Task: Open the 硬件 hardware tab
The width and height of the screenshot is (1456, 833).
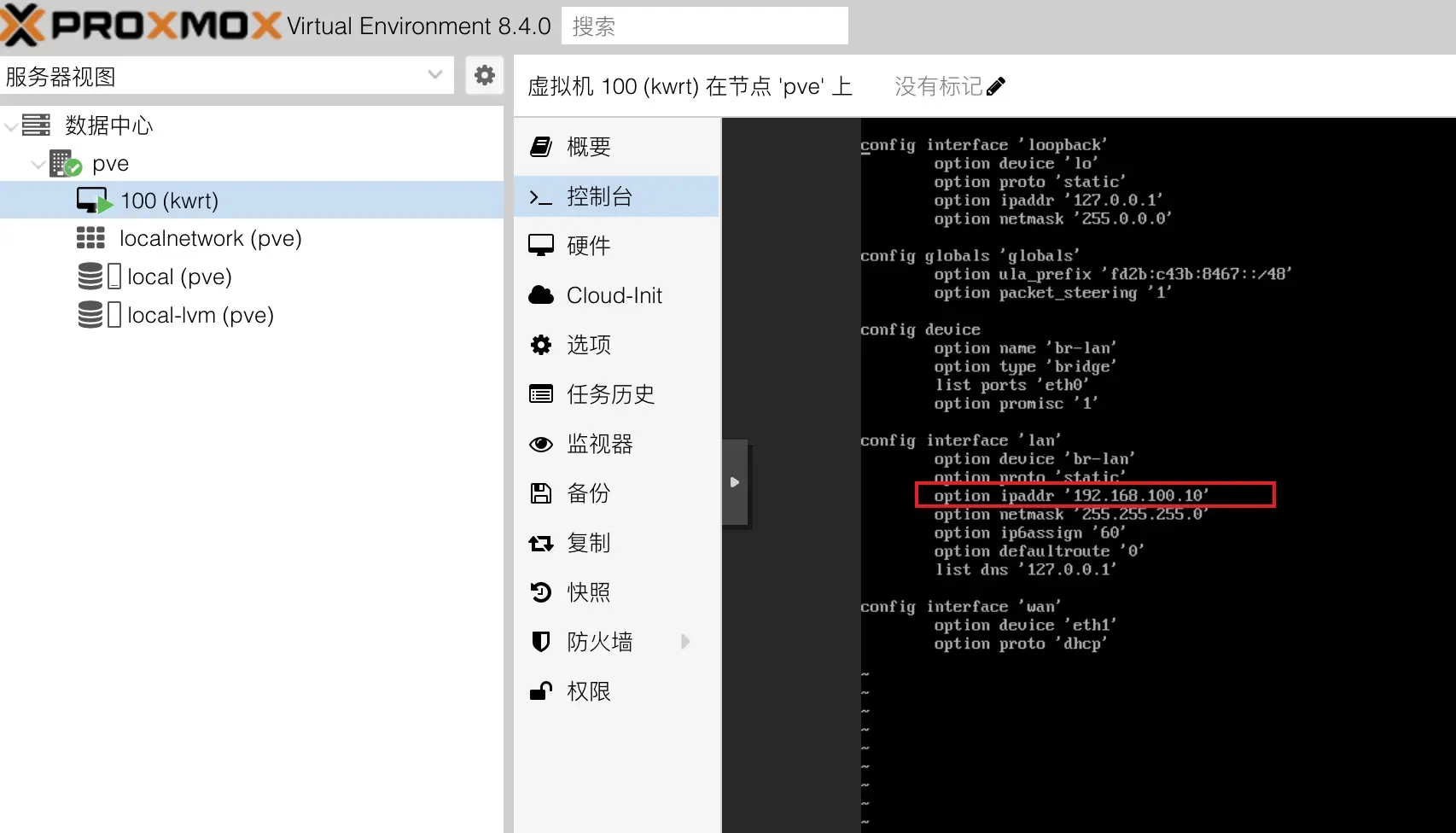Action: click(x=616, y=246)
